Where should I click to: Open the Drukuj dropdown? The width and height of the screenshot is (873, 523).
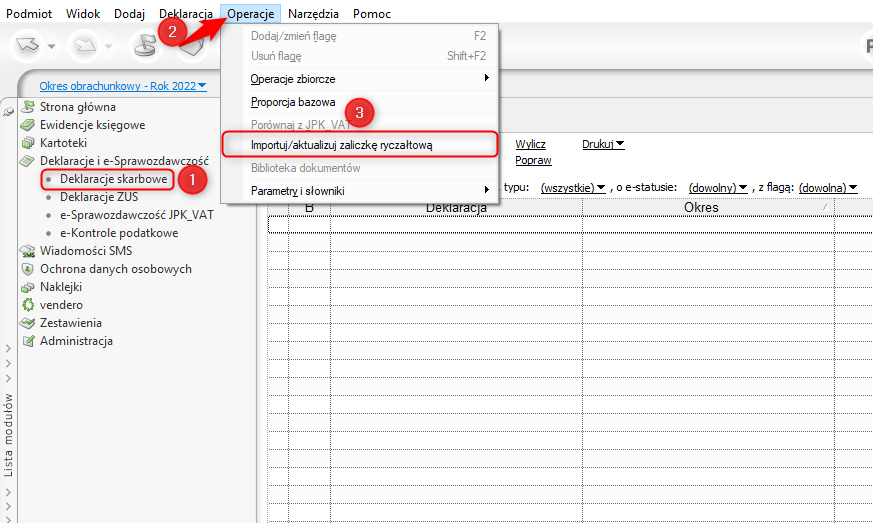[x=603, y=144]
